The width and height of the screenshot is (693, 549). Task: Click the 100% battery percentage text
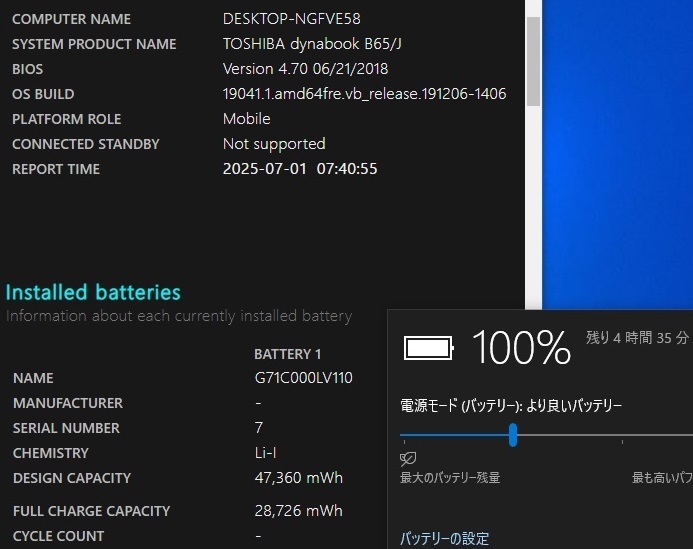pyautogui.click(x=522, y=348)
